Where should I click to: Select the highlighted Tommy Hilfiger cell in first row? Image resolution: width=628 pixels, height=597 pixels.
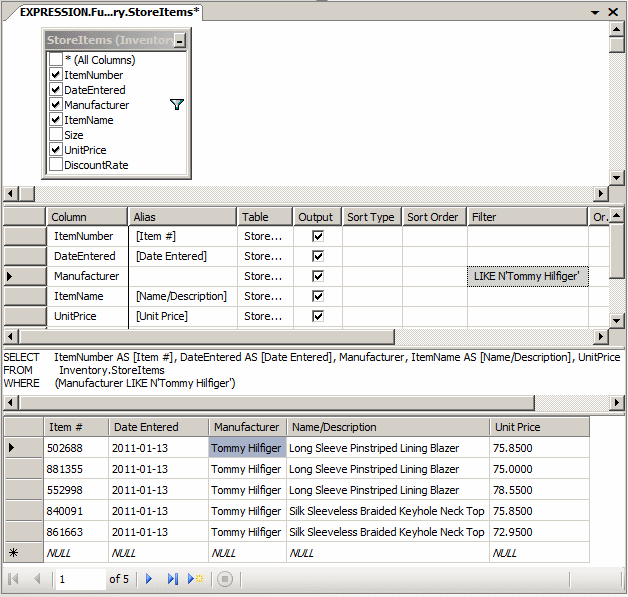tap(247, 448)
